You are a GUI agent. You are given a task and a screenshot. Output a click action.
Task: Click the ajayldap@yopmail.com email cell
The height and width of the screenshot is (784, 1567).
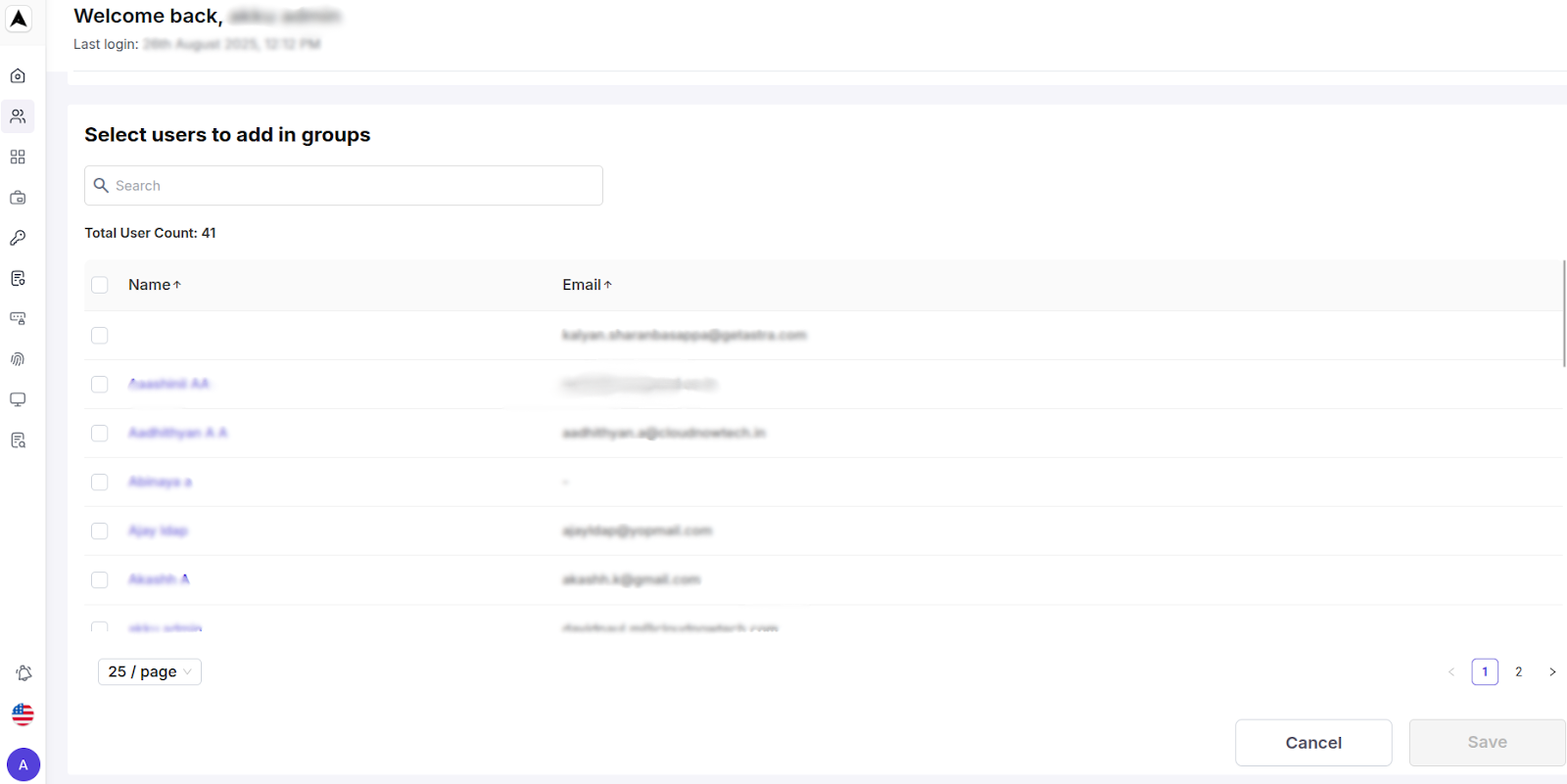(637, 530)
